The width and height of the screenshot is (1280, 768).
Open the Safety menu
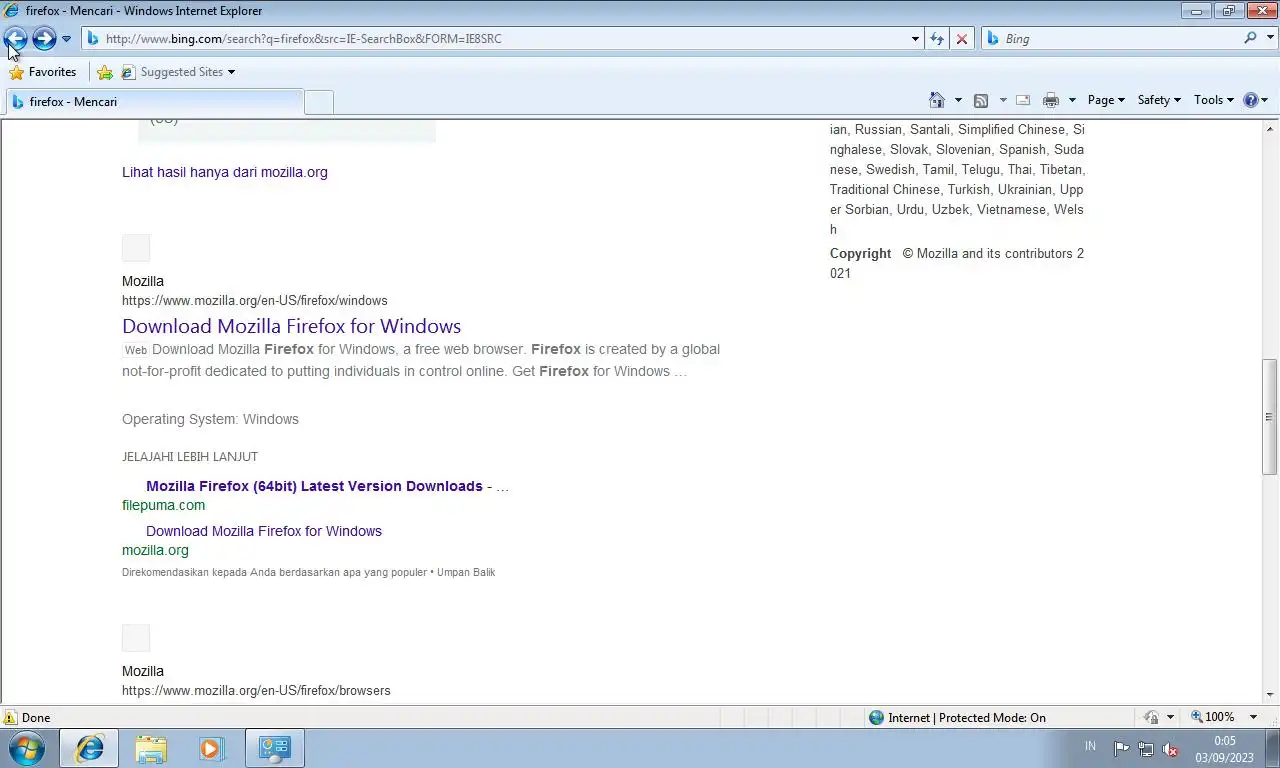tap(1159, 100)
